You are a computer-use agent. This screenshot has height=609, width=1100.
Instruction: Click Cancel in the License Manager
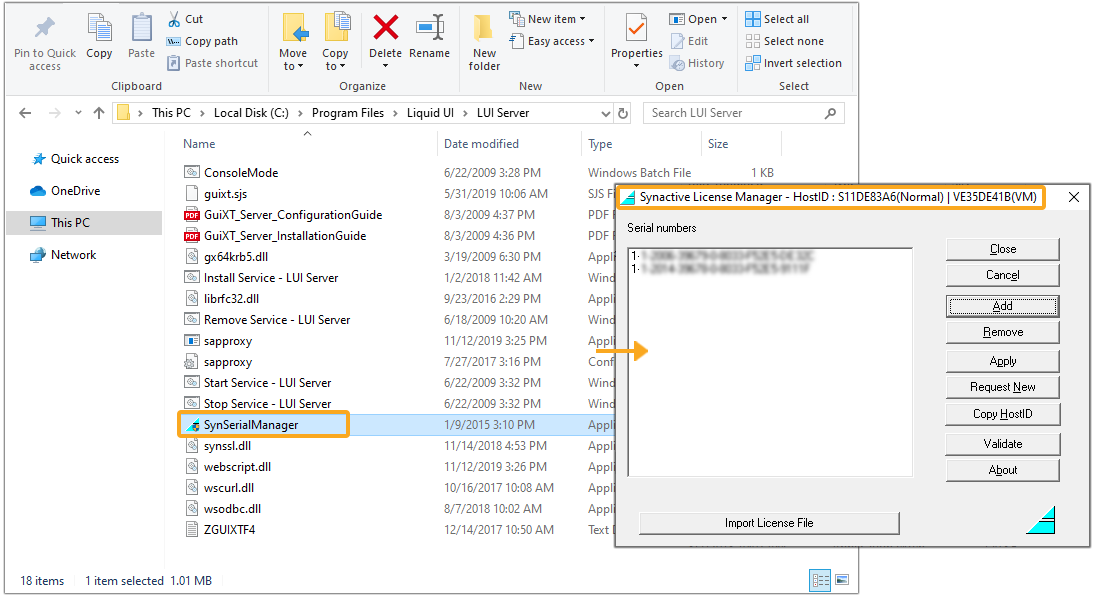[x=1002, y=275]
